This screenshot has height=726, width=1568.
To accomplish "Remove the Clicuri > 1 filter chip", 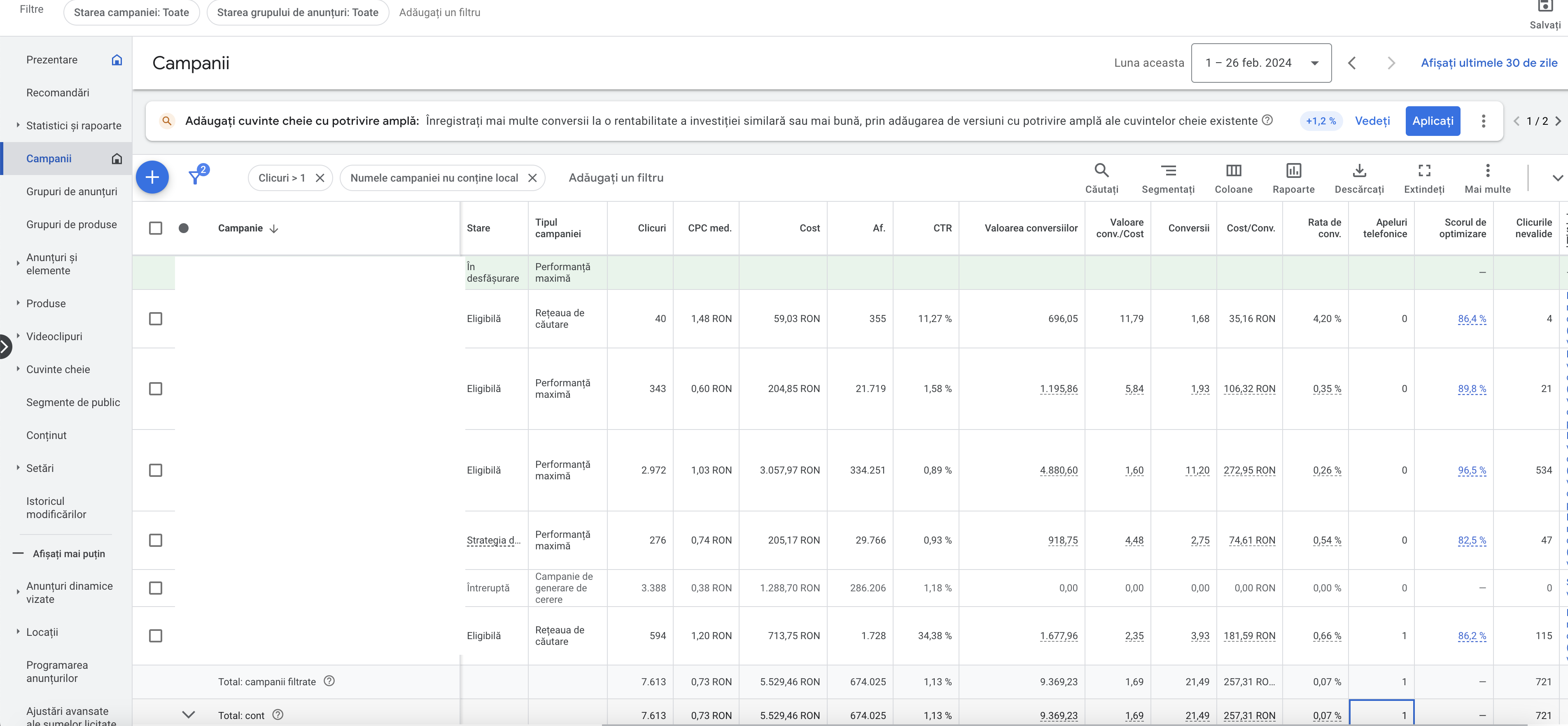I will coord(320,178).
